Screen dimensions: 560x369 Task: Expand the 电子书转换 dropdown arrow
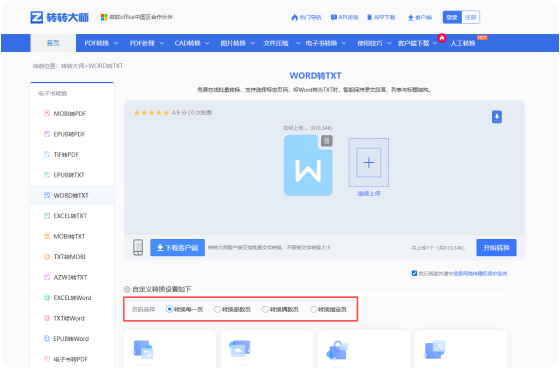[x=344, y=43]
